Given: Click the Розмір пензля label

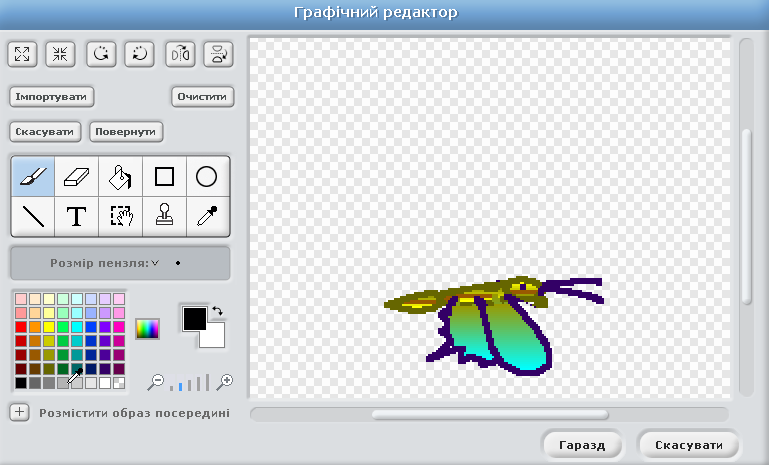Looking at the screenshot, I should point(99,263).
